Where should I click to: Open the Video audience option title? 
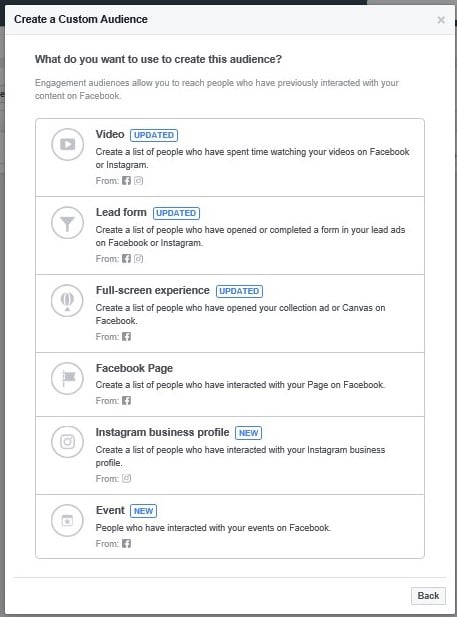(x=110, y=134)
